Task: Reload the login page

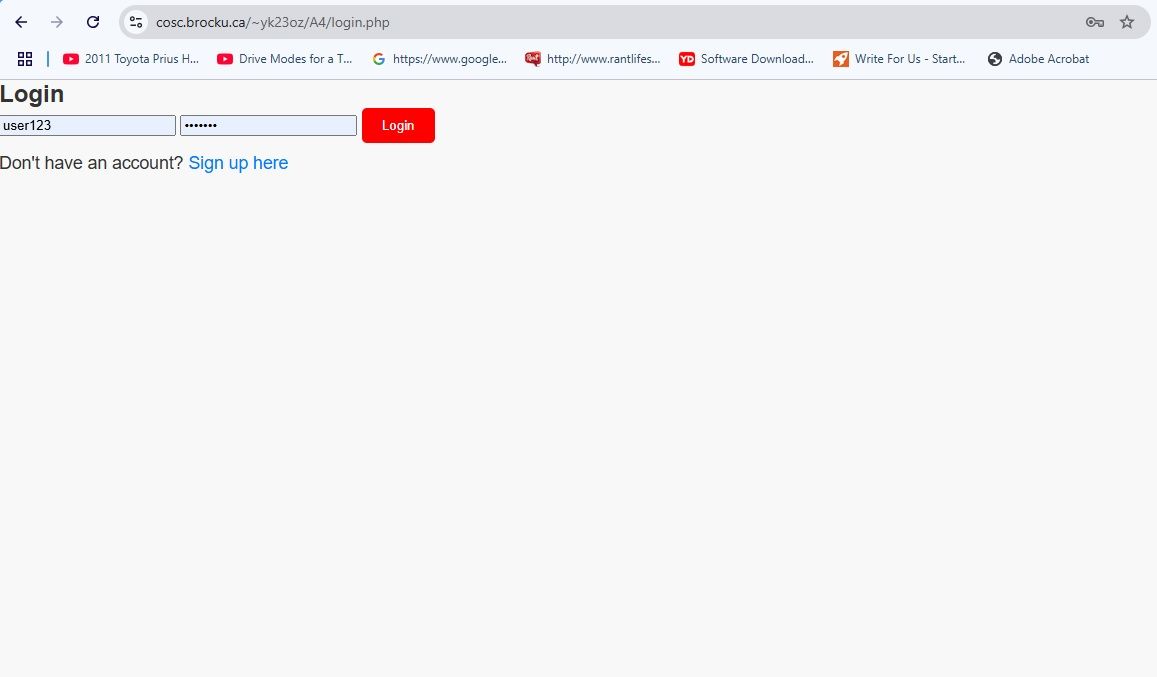Action: coord(93,22)
